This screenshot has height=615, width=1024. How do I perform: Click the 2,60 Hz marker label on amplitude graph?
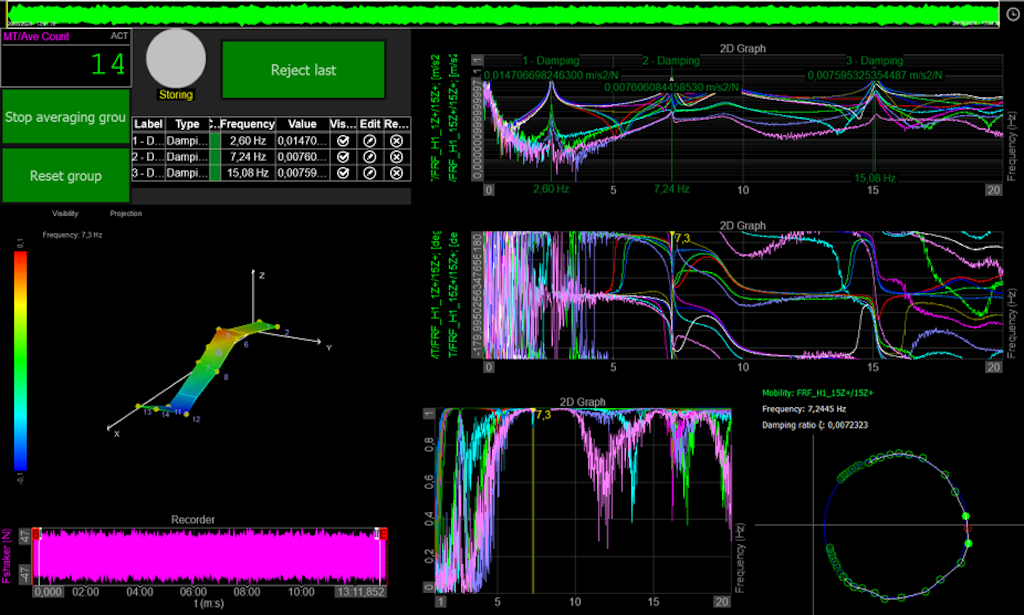coord(551,189)
